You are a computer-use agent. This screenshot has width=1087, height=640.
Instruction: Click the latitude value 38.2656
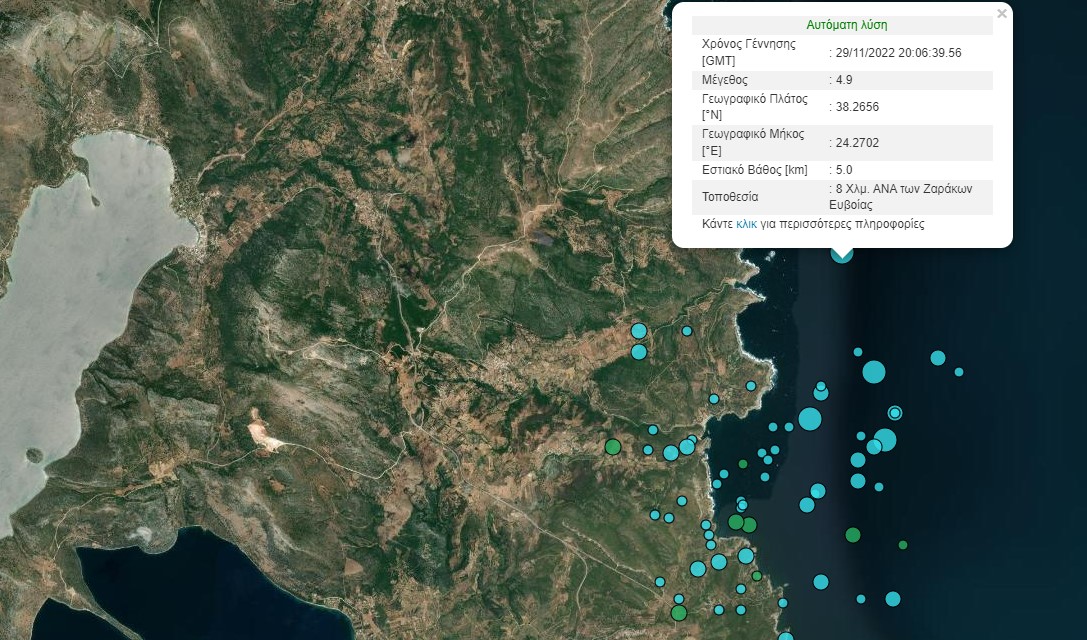click(x=857, y=106)
